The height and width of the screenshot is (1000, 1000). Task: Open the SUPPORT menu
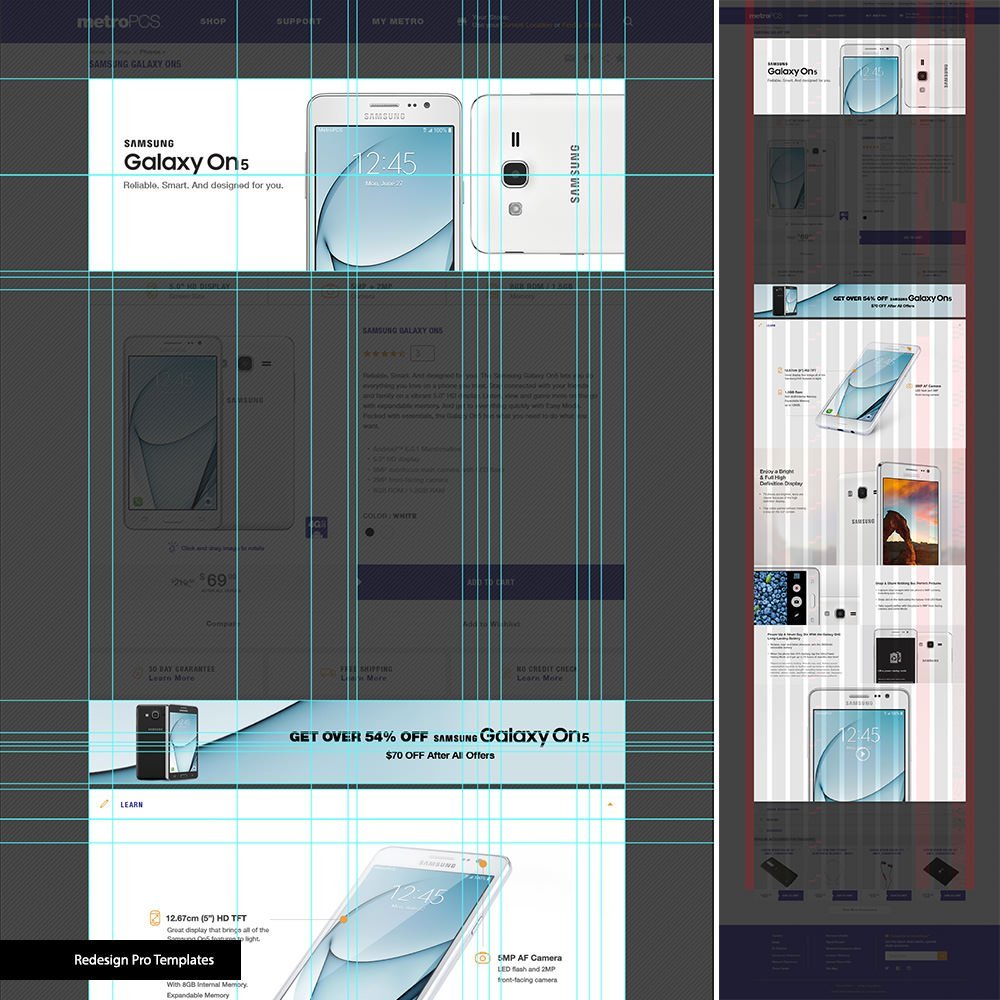pos(299,21)
